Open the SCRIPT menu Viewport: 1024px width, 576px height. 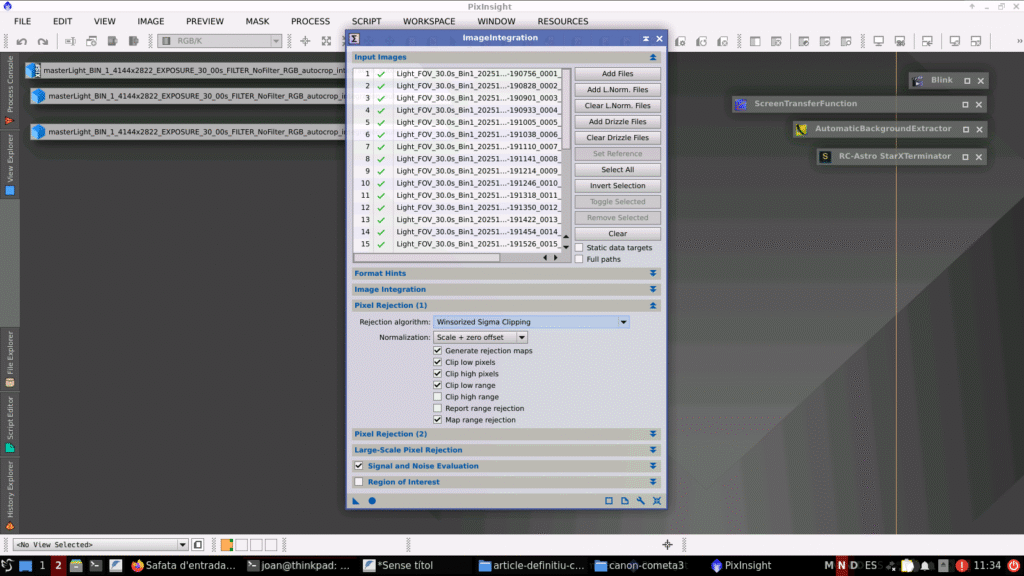click(366, 21)
